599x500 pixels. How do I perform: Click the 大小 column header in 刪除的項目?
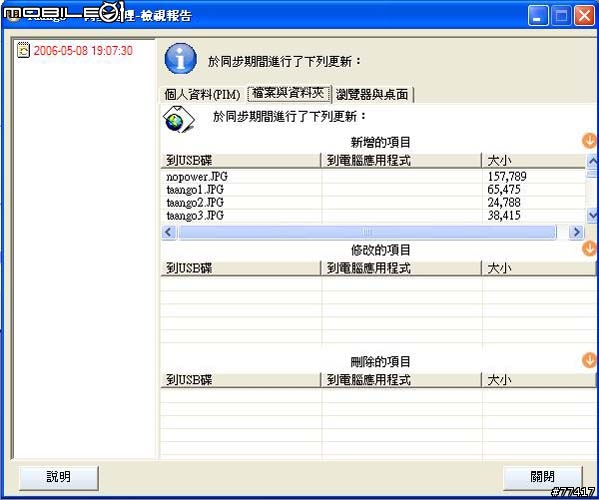click(539, 380)
